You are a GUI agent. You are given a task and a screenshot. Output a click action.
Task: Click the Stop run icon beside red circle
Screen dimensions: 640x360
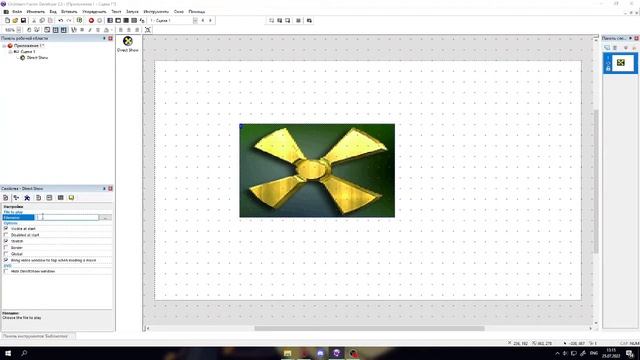point(100,20)
